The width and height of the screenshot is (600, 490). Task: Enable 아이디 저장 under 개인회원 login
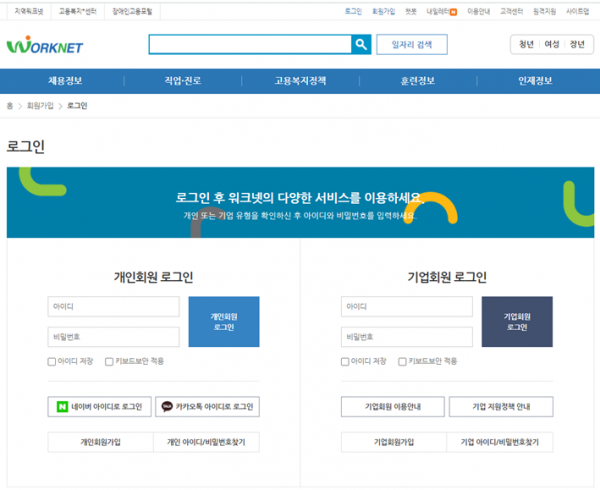click(52, 362)
